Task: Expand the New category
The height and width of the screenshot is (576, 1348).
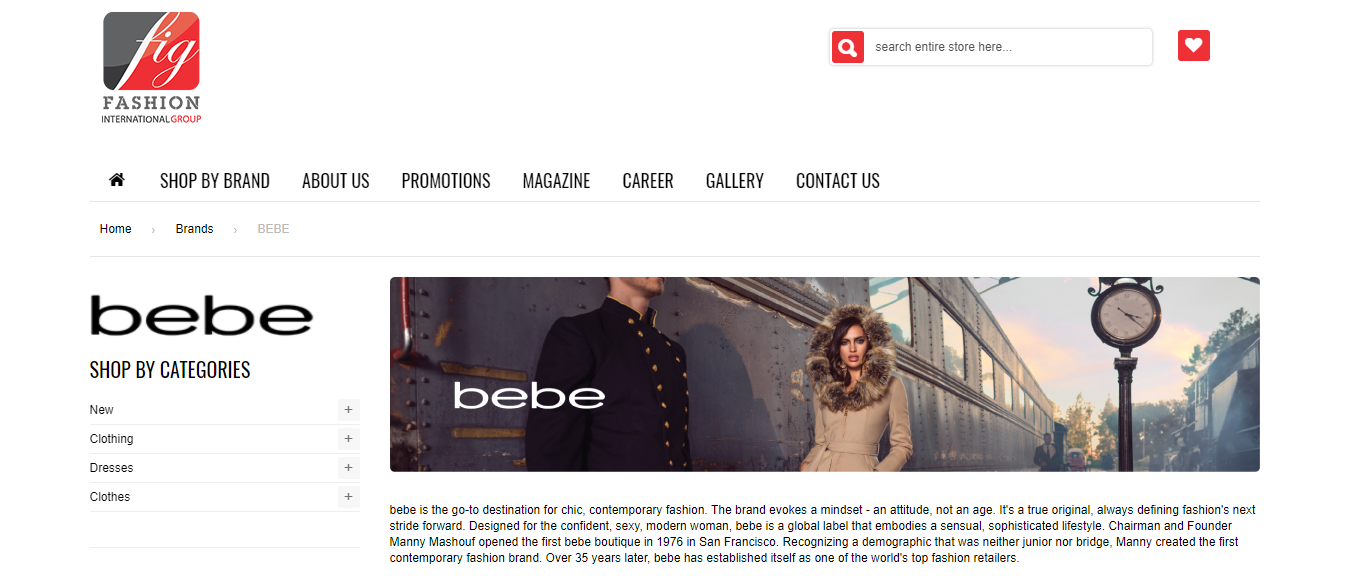Action: (x=348, y=410)
